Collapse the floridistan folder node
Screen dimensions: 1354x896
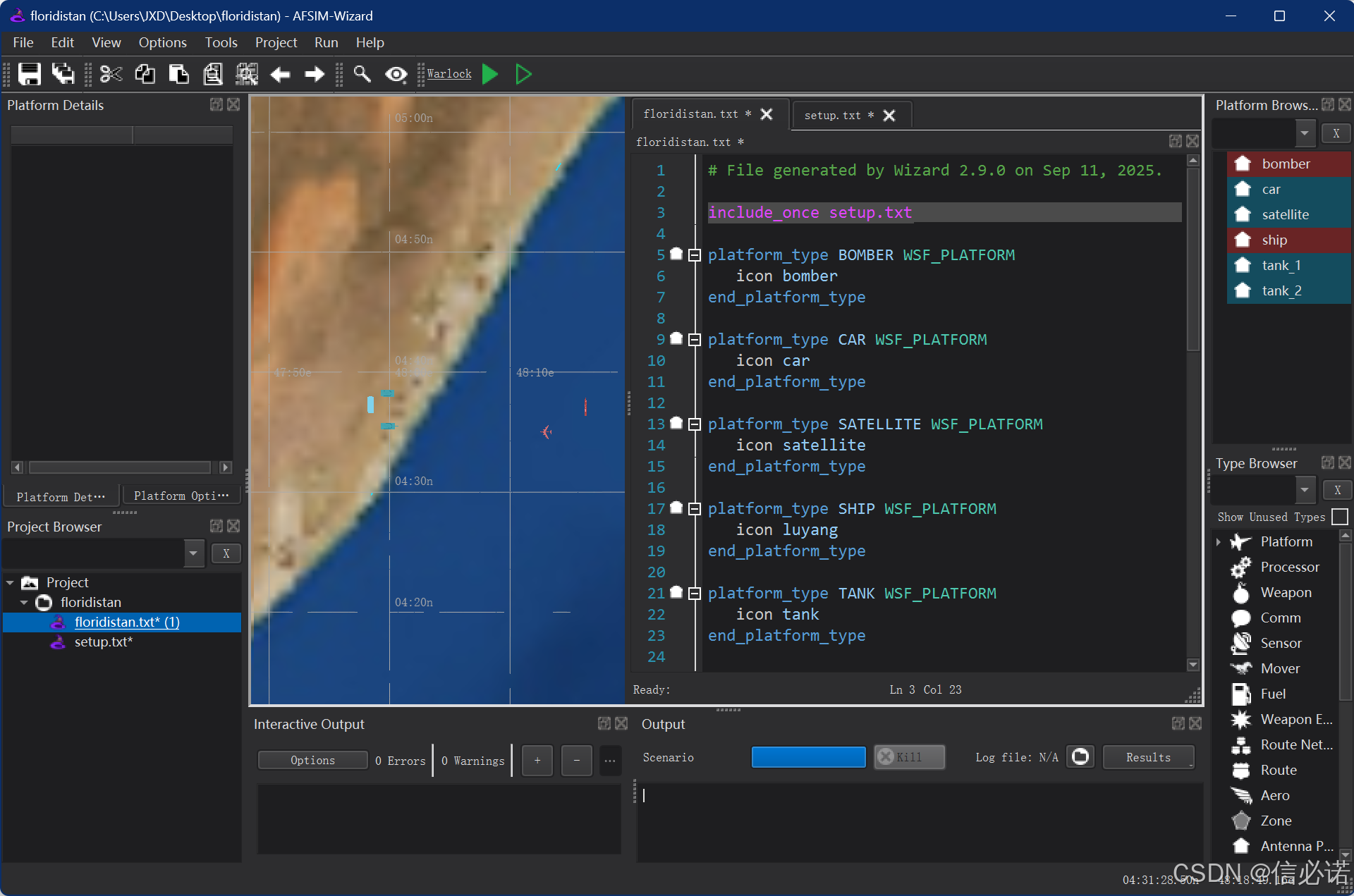pos(24,603)
